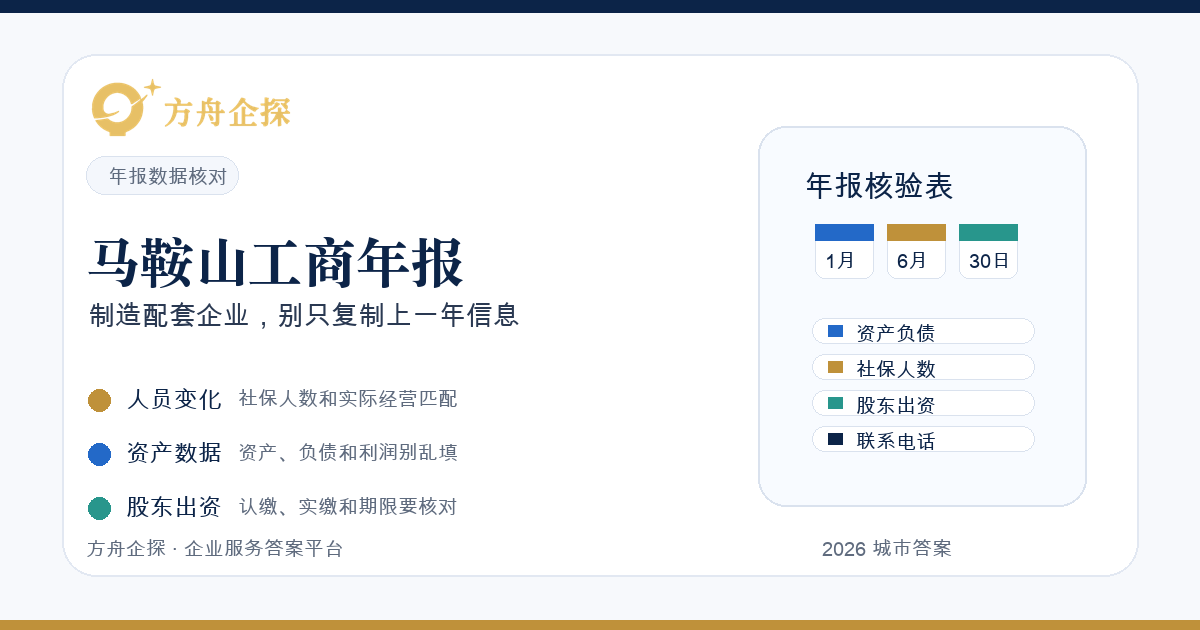The height and width of the screenshot is (630, 1200).
Task: Click the 资产数据 item label
Action: [x=174, y=453]
